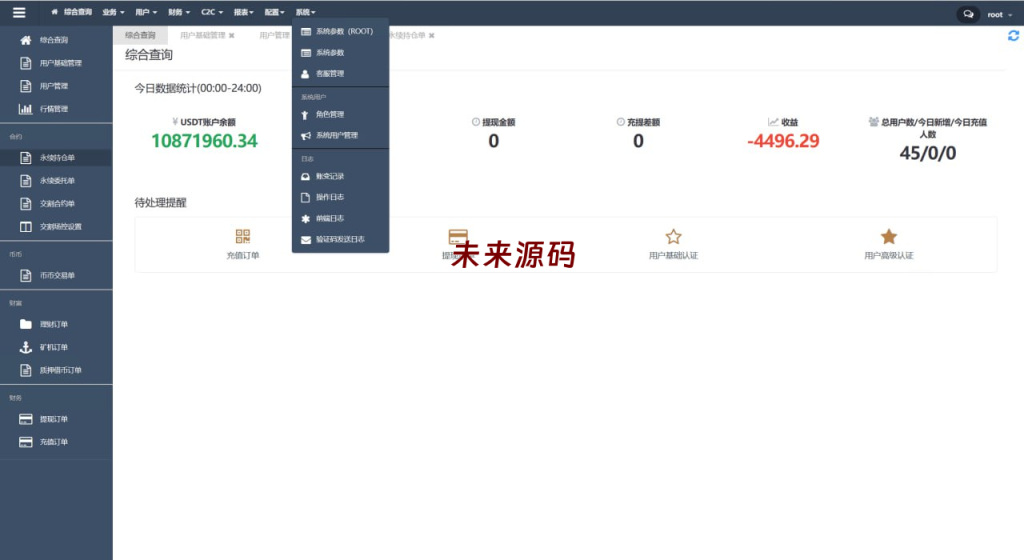Viewport: 1024px width, 560px height.
Task: Close the 永续持仓单 tab
Action: (x=431, y=35)
